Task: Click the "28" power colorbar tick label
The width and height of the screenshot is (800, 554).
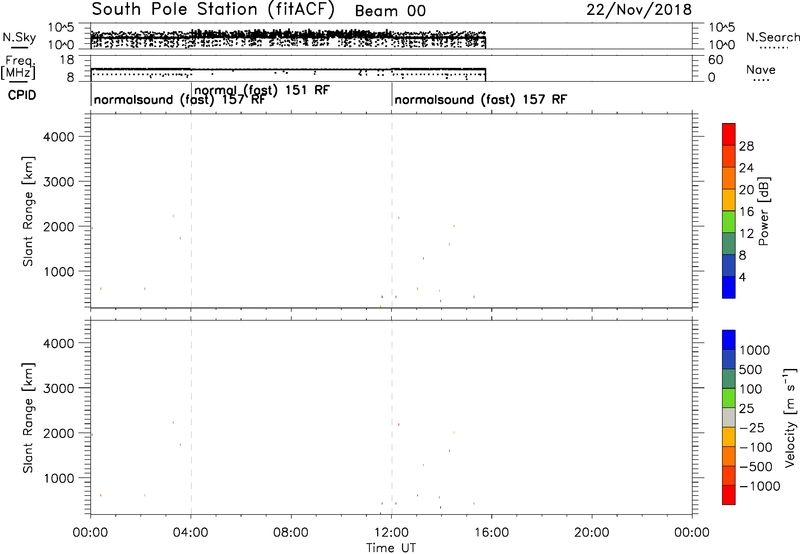Action: click(746, 146)
